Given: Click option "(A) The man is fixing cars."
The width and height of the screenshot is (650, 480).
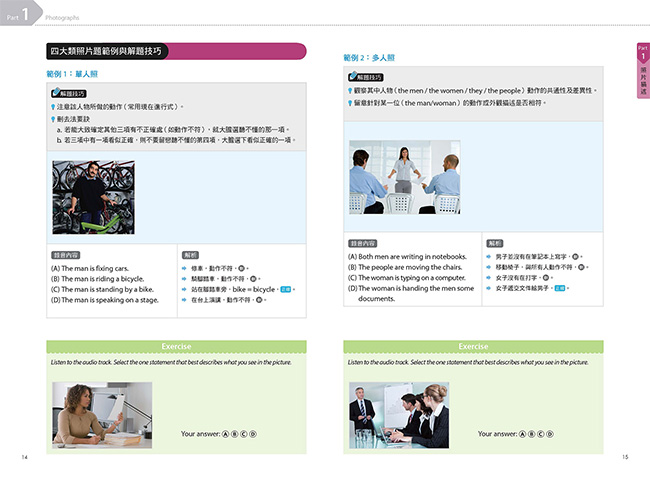Looking at the screenshot, I should point(90,269).
